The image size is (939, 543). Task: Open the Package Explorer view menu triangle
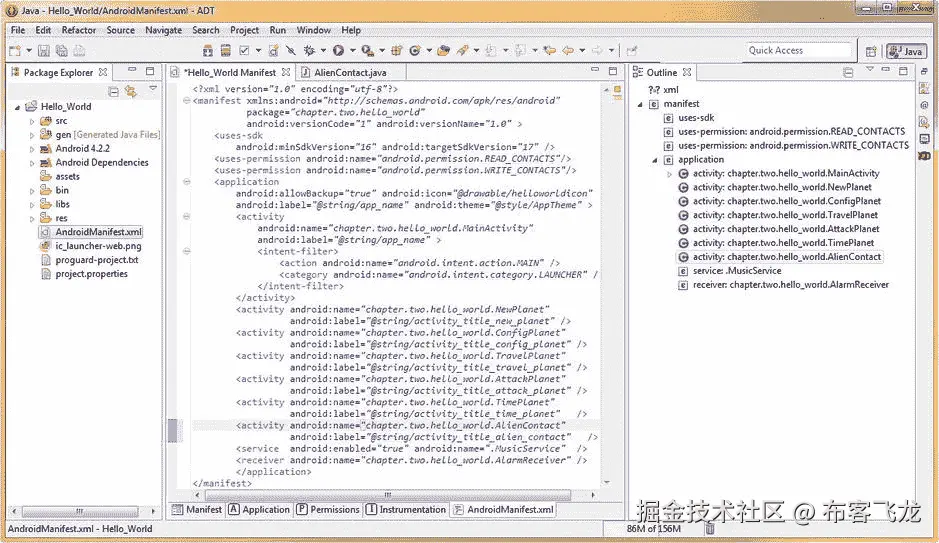point(153,89)
